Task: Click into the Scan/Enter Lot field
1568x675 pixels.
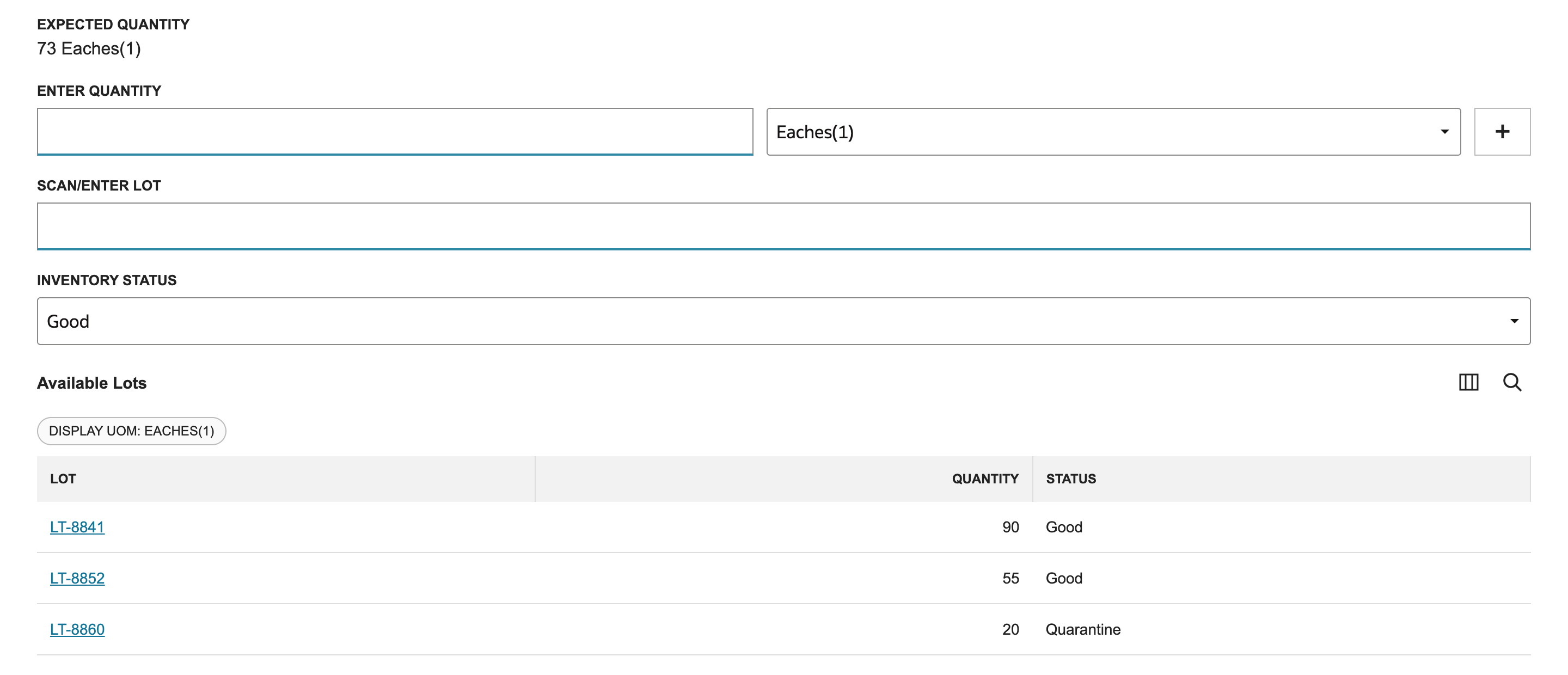Action: pyautogui.click(x=783, y=226)
